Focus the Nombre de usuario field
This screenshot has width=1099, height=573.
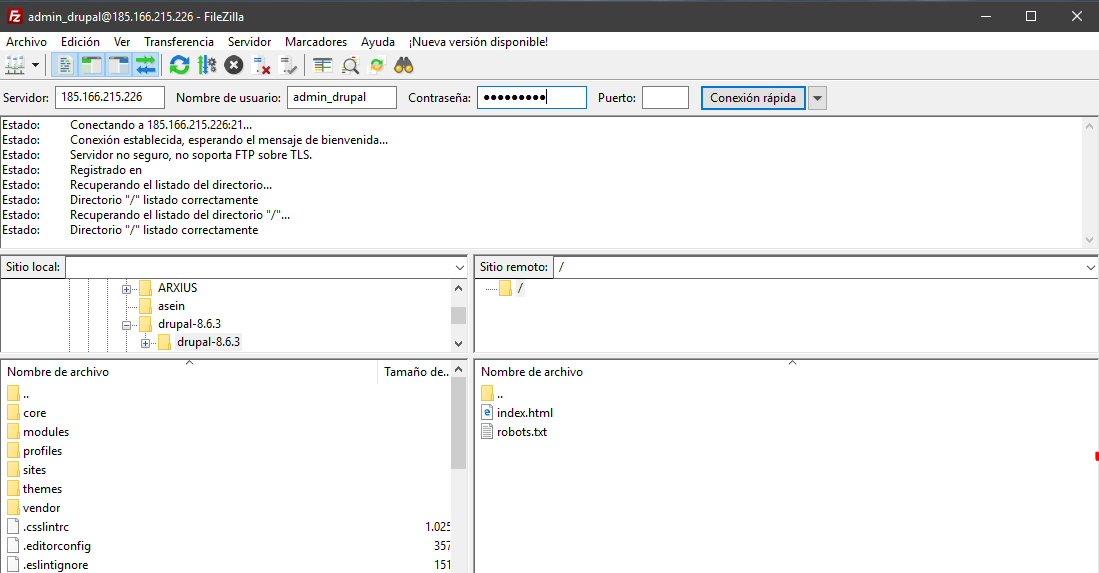click(x=342, y=97)
